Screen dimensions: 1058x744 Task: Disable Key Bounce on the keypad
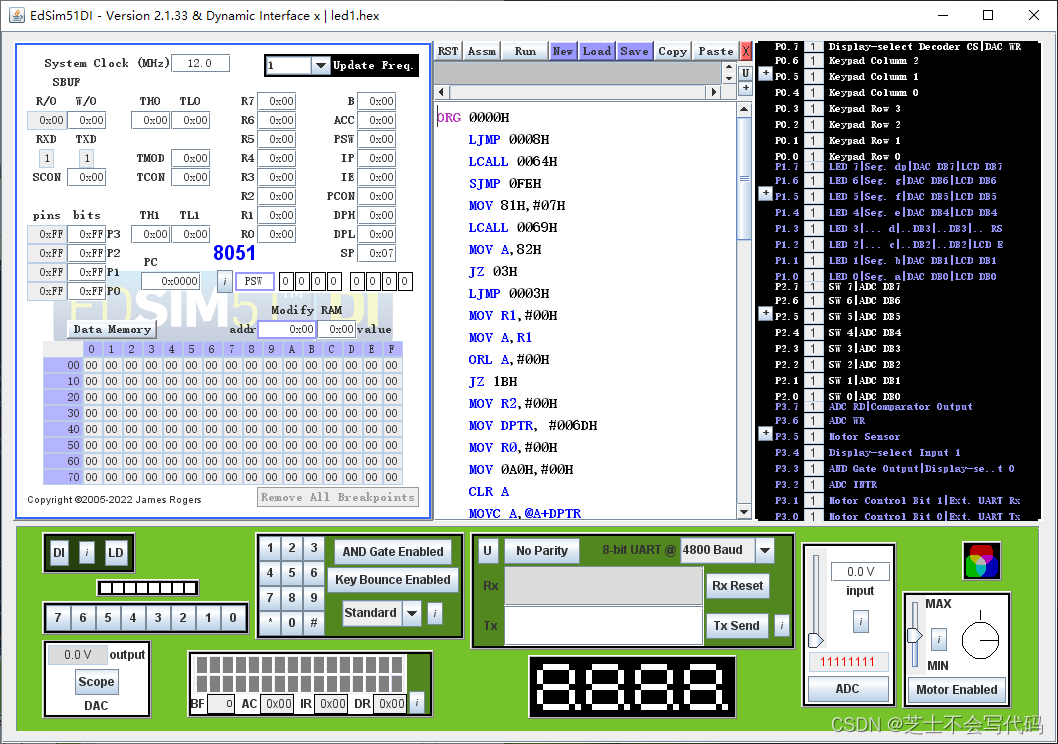click(393, 580)
